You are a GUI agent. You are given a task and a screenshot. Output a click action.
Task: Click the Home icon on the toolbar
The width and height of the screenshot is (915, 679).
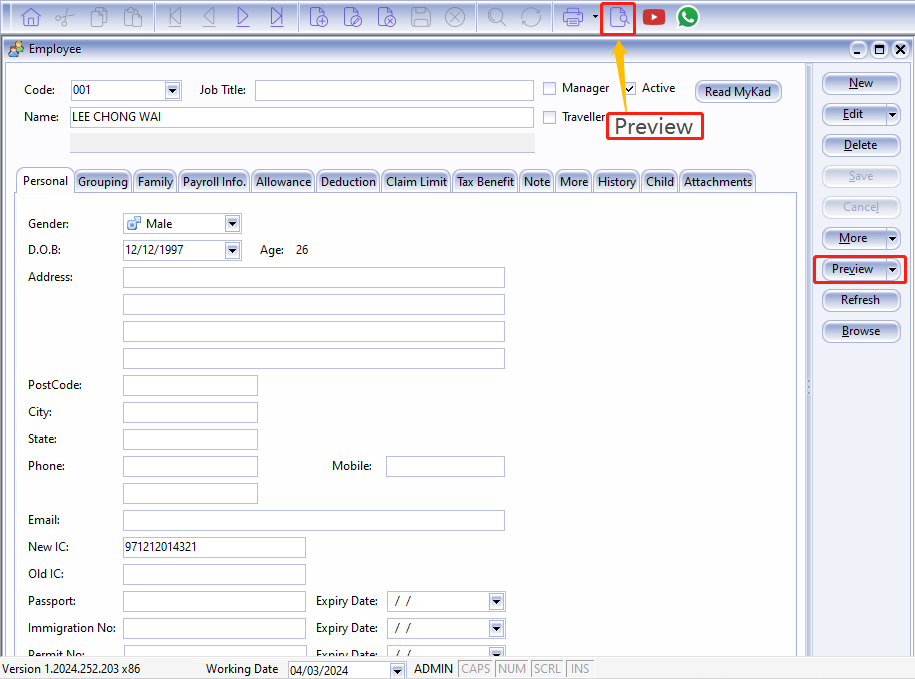29,16
